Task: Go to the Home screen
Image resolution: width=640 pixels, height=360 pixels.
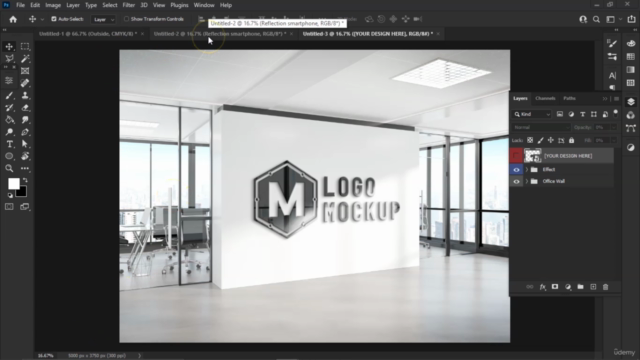Action: tap(13, 19)
